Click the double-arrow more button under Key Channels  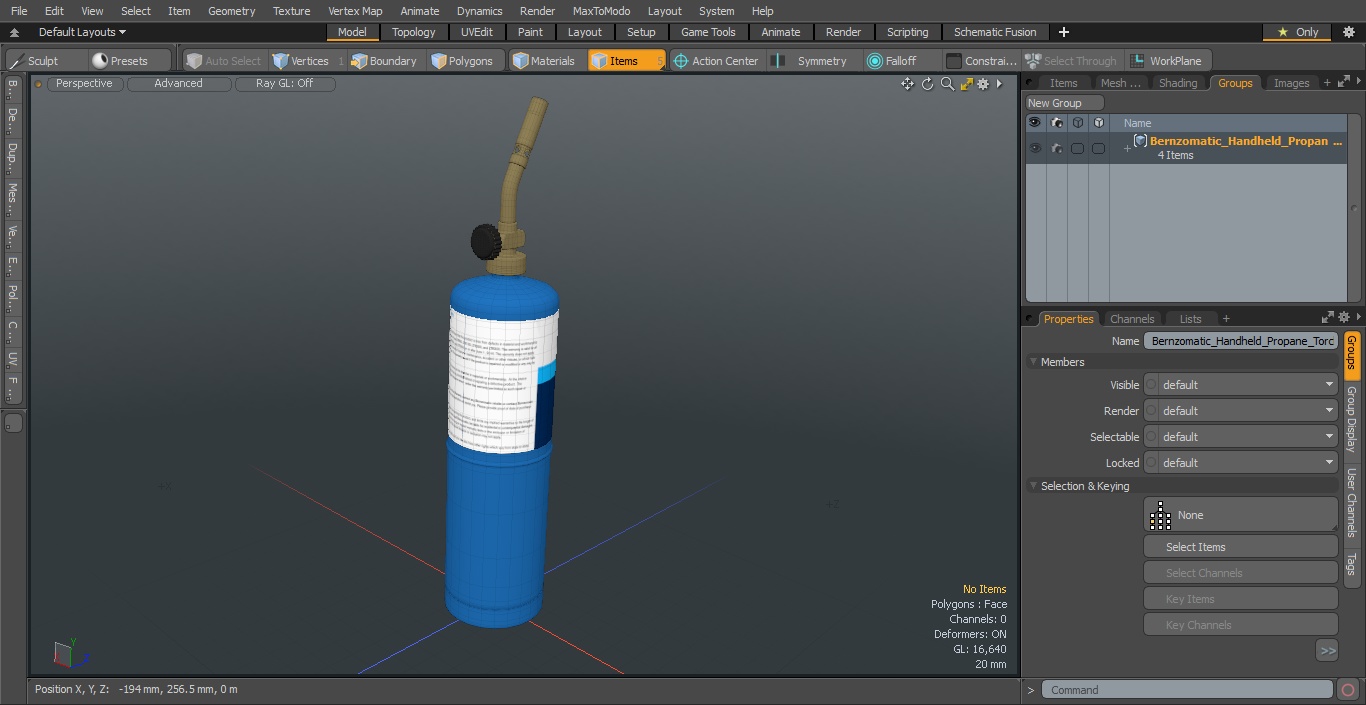click(1327, 650)
